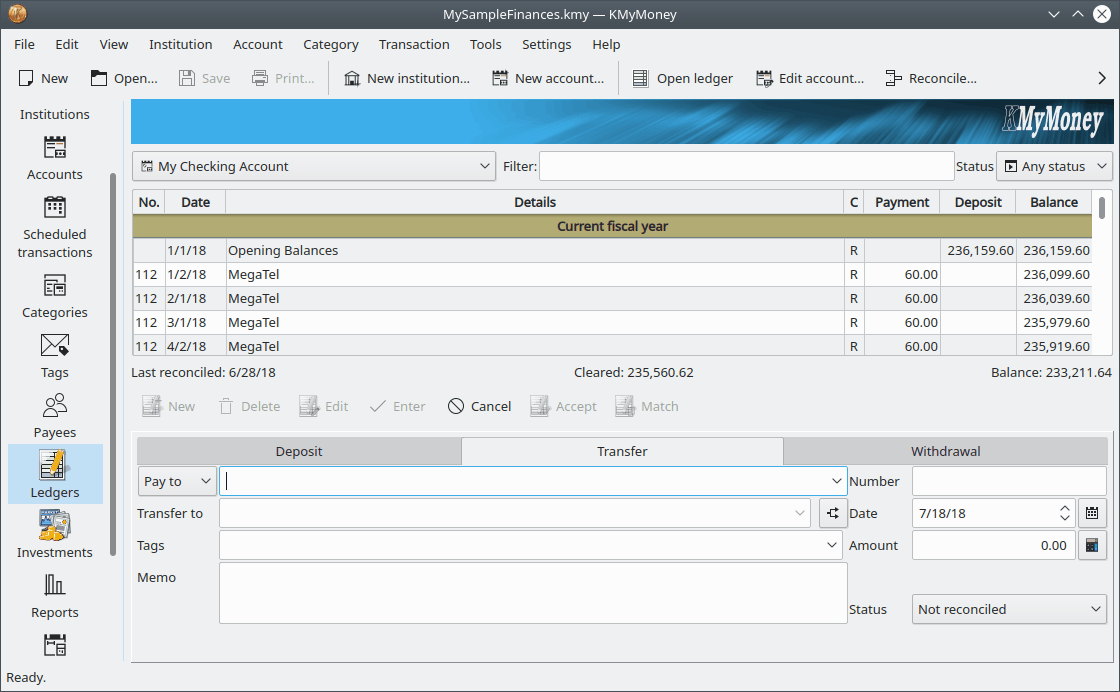Click Open ledger in the toolbar
This screenshot has height=692, width=1120.
click(x=683, y=79)
